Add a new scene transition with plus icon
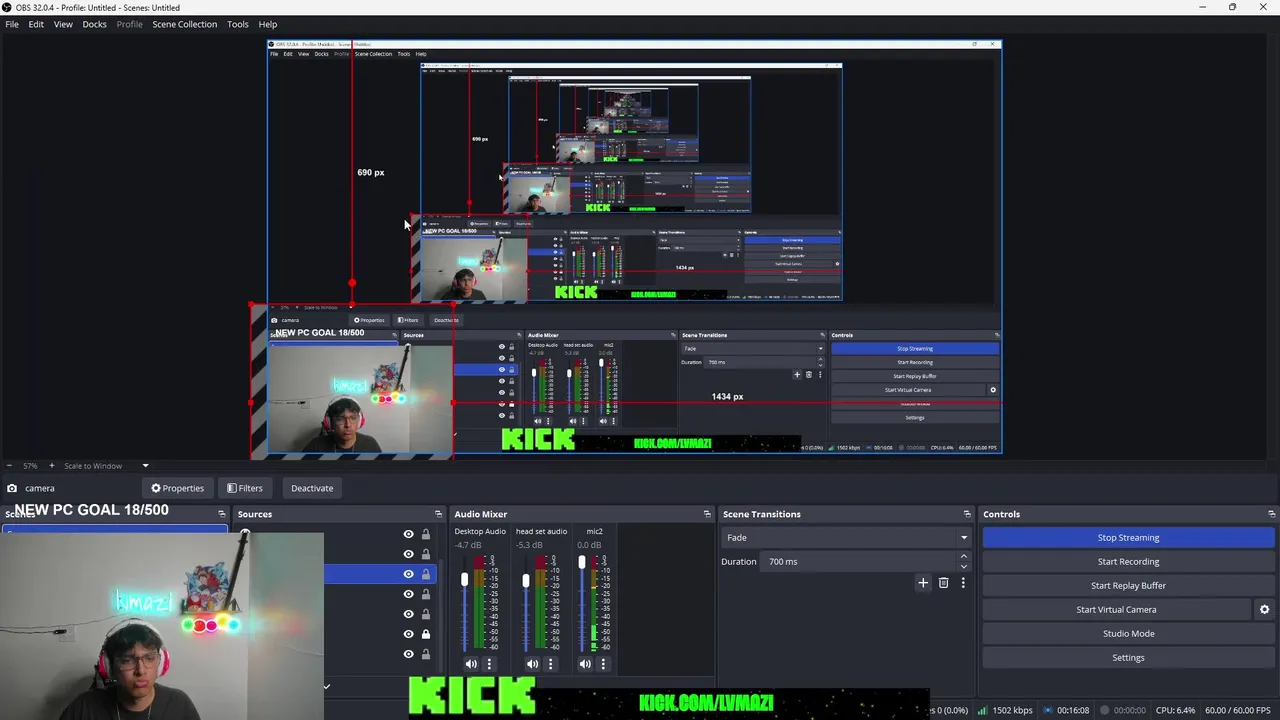This screenshot has width=1280, height=720. coord(923,583)
